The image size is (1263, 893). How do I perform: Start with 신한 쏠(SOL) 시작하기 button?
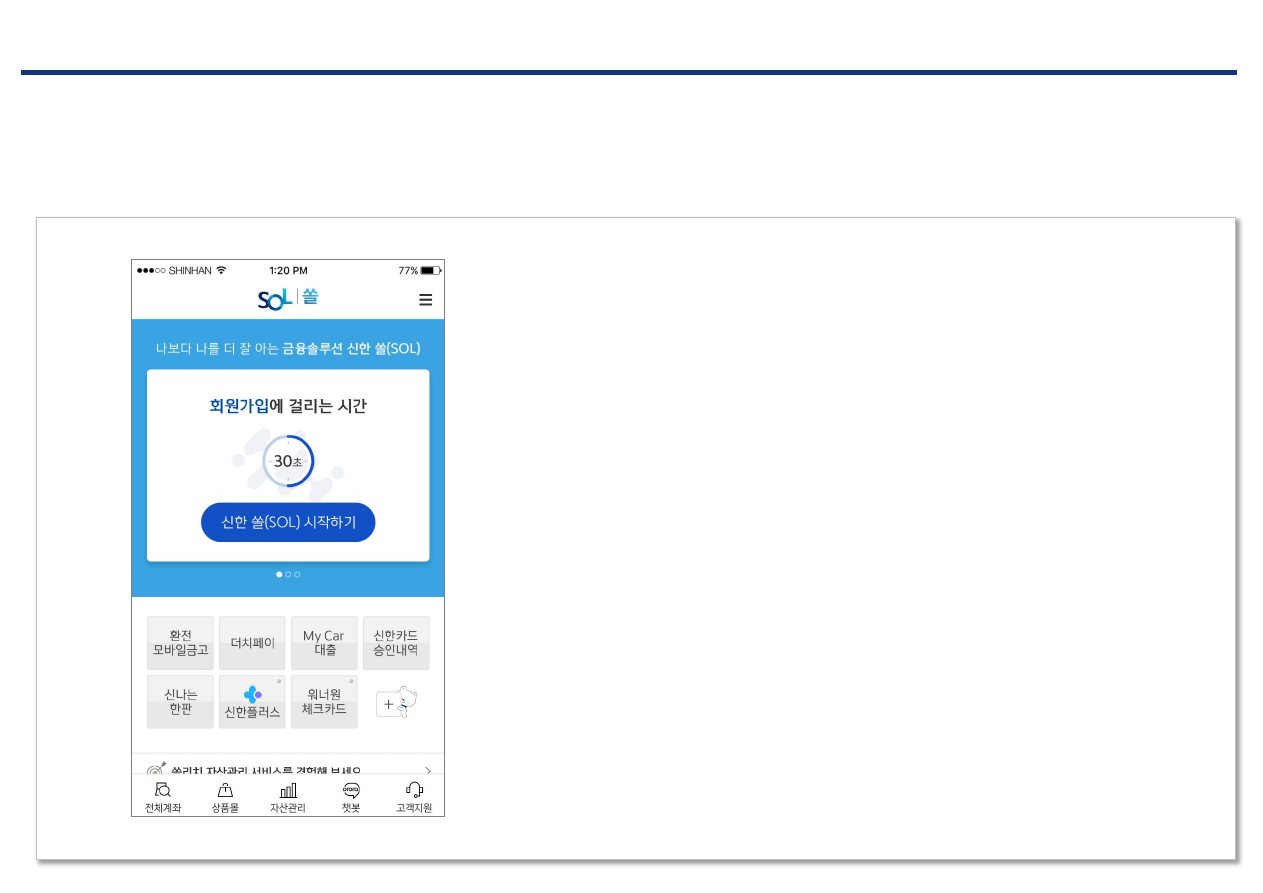(x=288, y=522)
